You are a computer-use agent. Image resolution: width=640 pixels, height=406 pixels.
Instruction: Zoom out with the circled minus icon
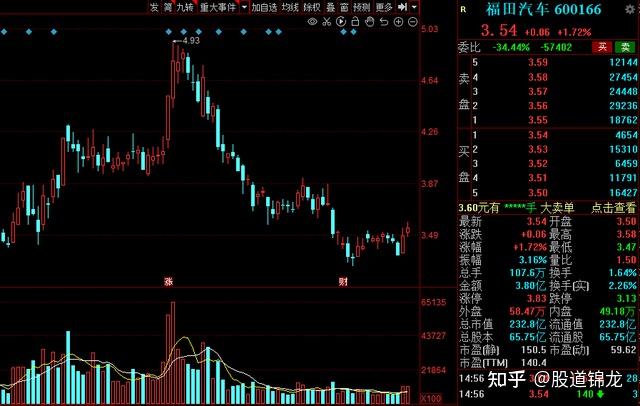[413, 22]
